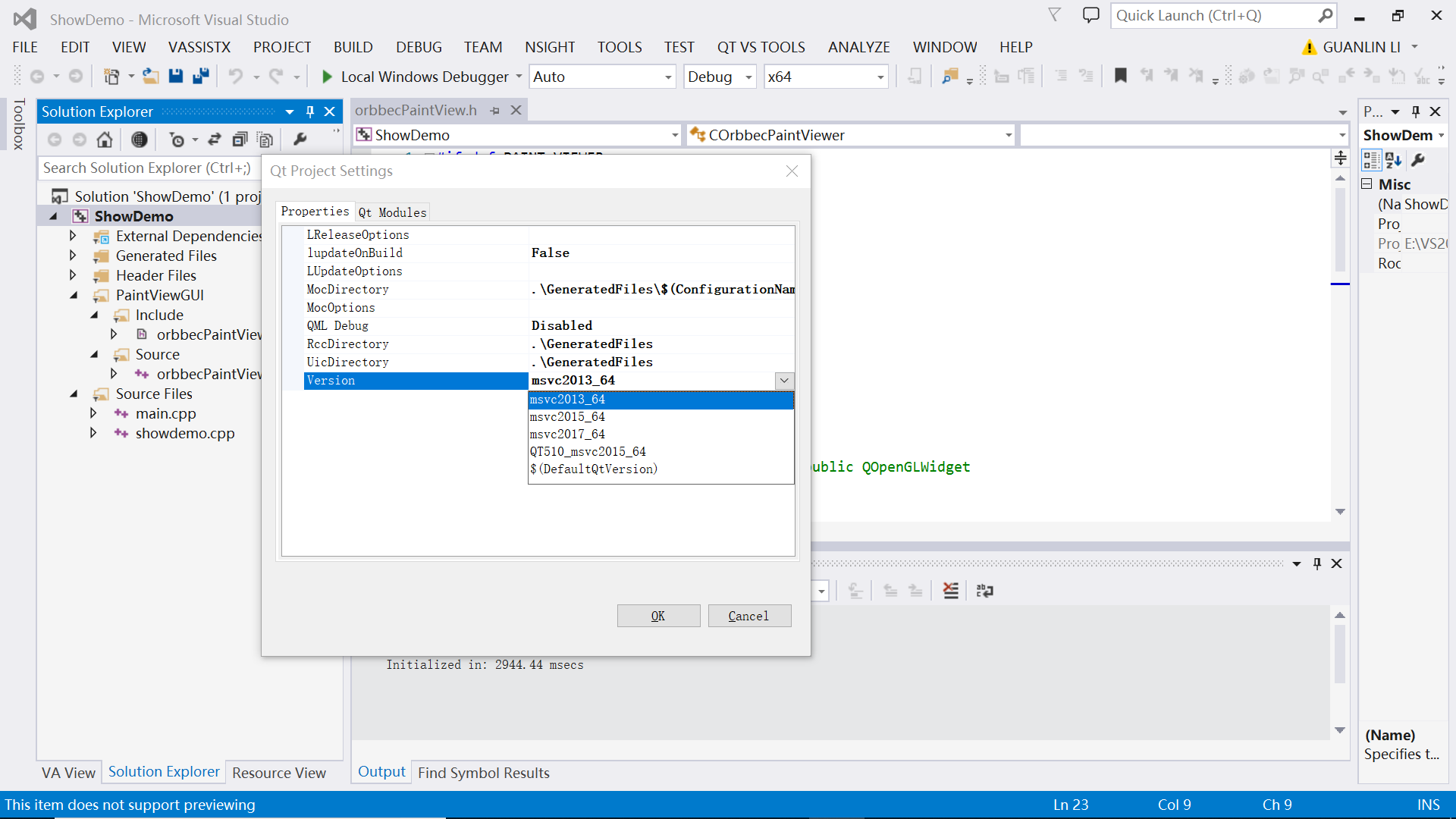Open the BUILD menu
1456x819 pixels.
pyautogui.click(x=353, y=47)
